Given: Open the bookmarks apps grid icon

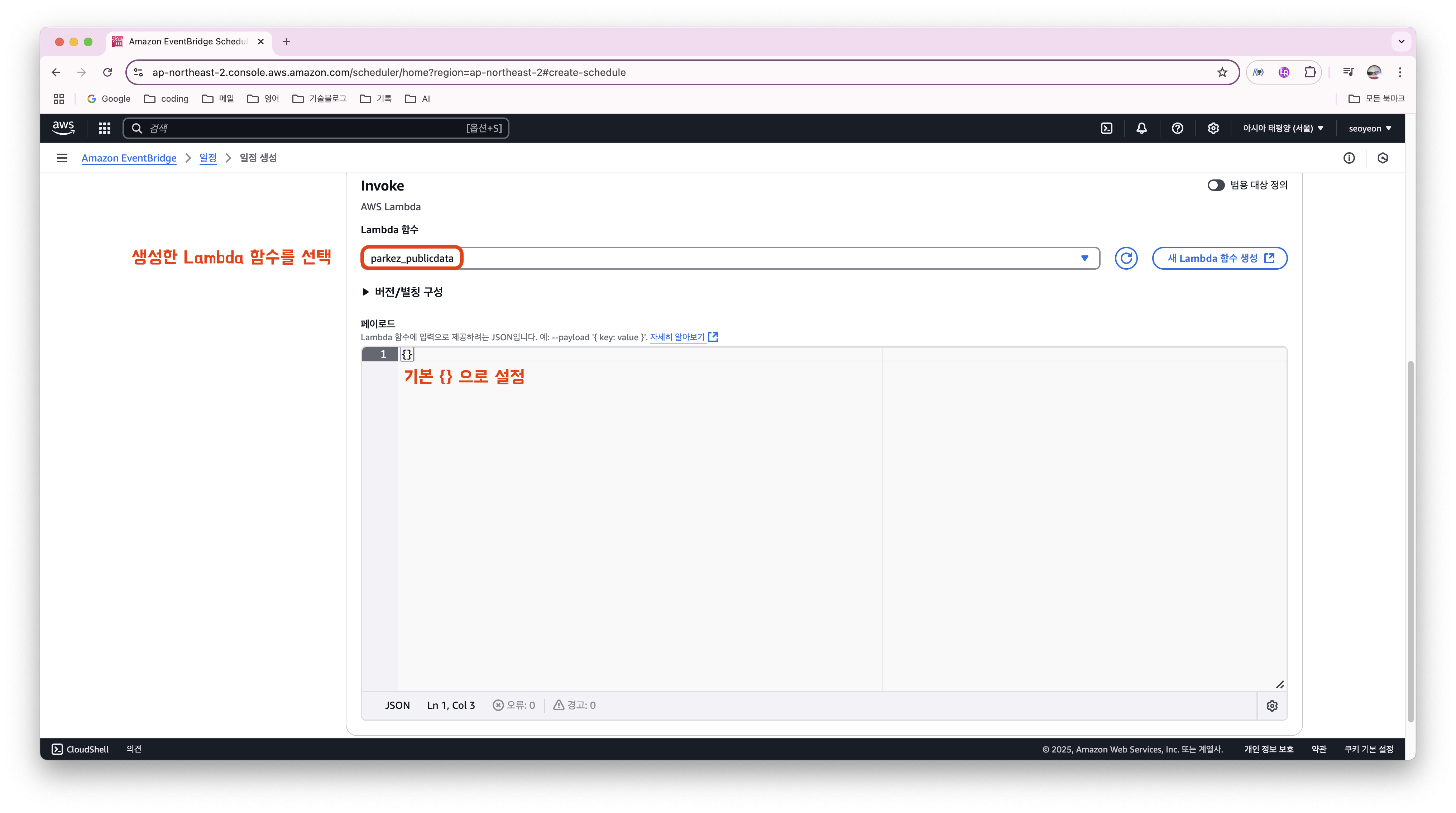Looking at the screenshot, I should click(59, 99).
